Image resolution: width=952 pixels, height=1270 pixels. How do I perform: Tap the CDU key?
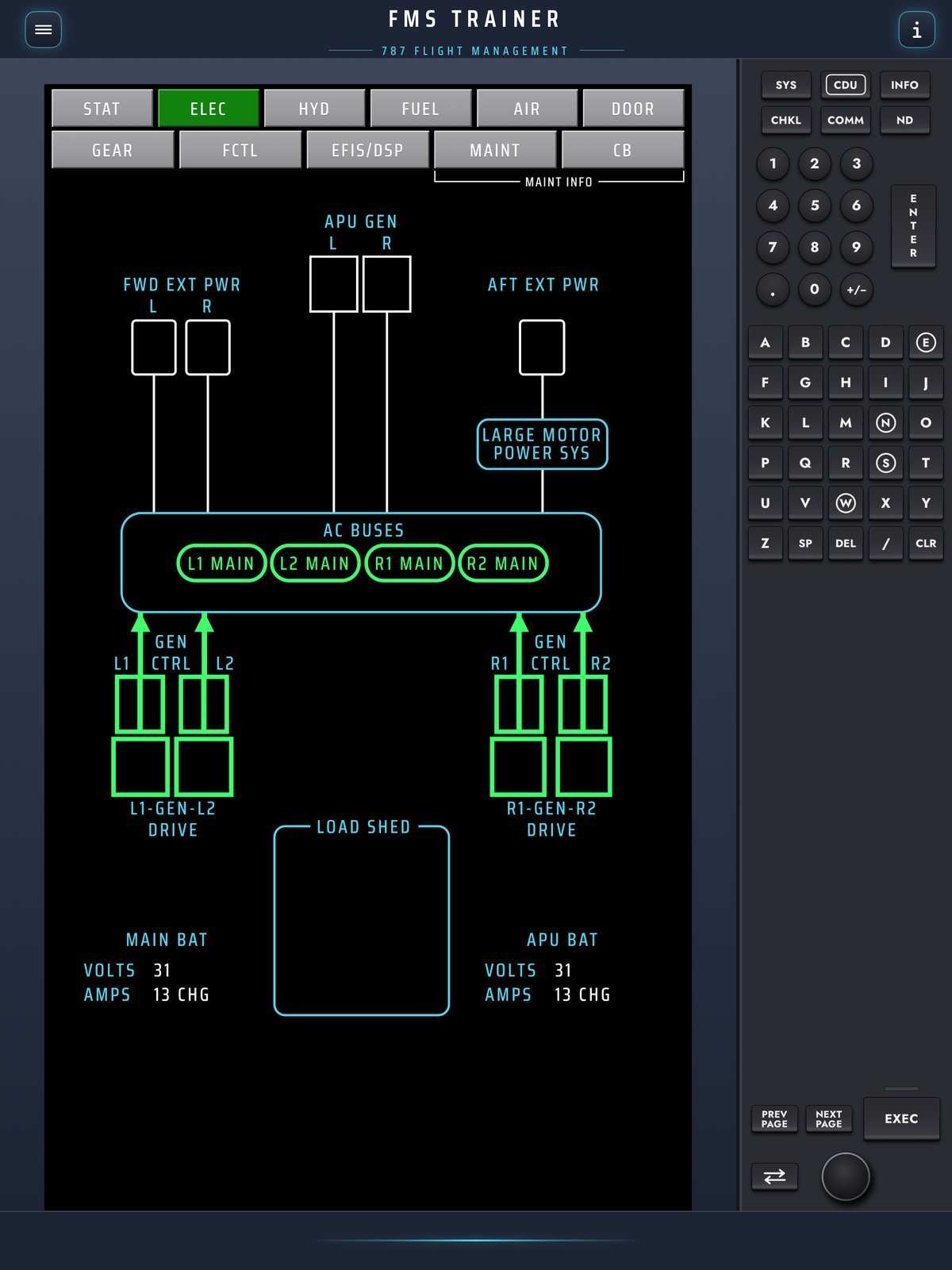coord(846,85)
